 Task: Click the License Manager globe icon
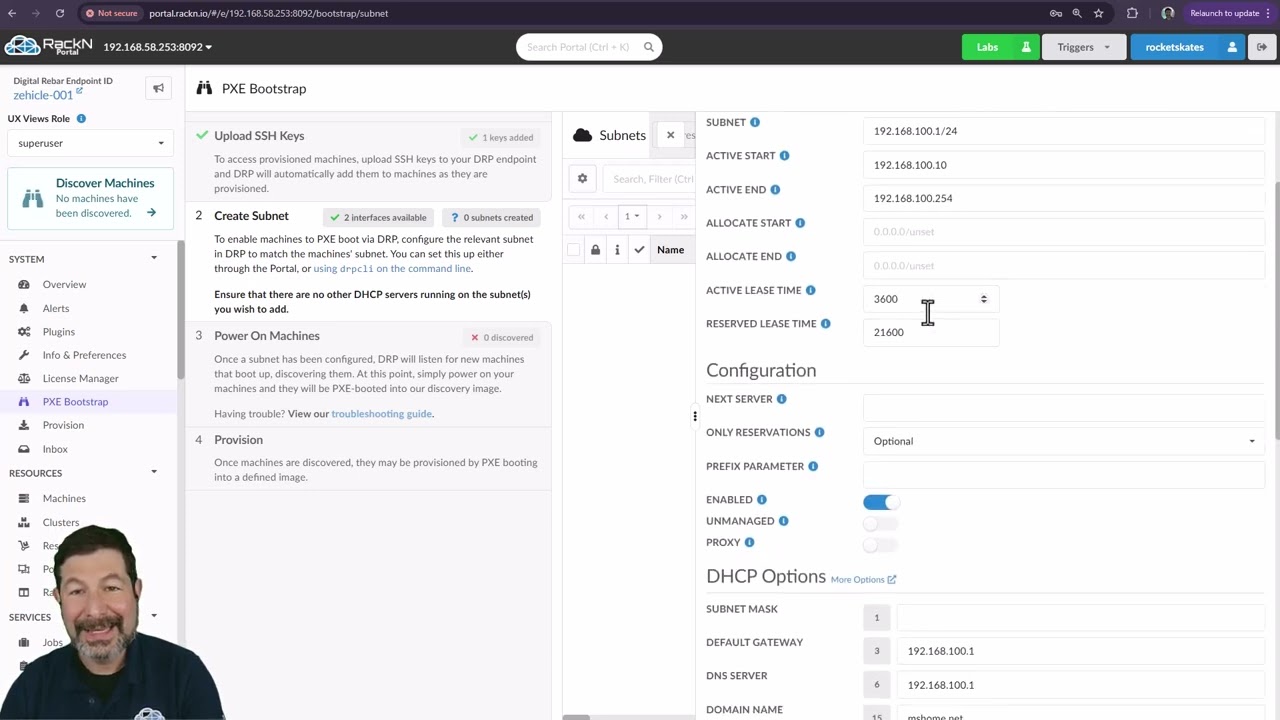23,378
